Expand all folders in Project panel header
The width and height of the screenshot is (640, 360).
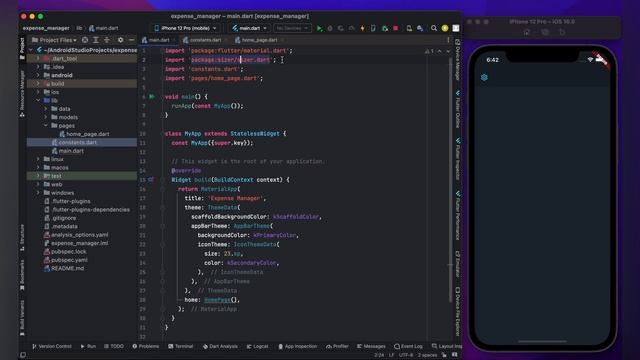point(96,40)
